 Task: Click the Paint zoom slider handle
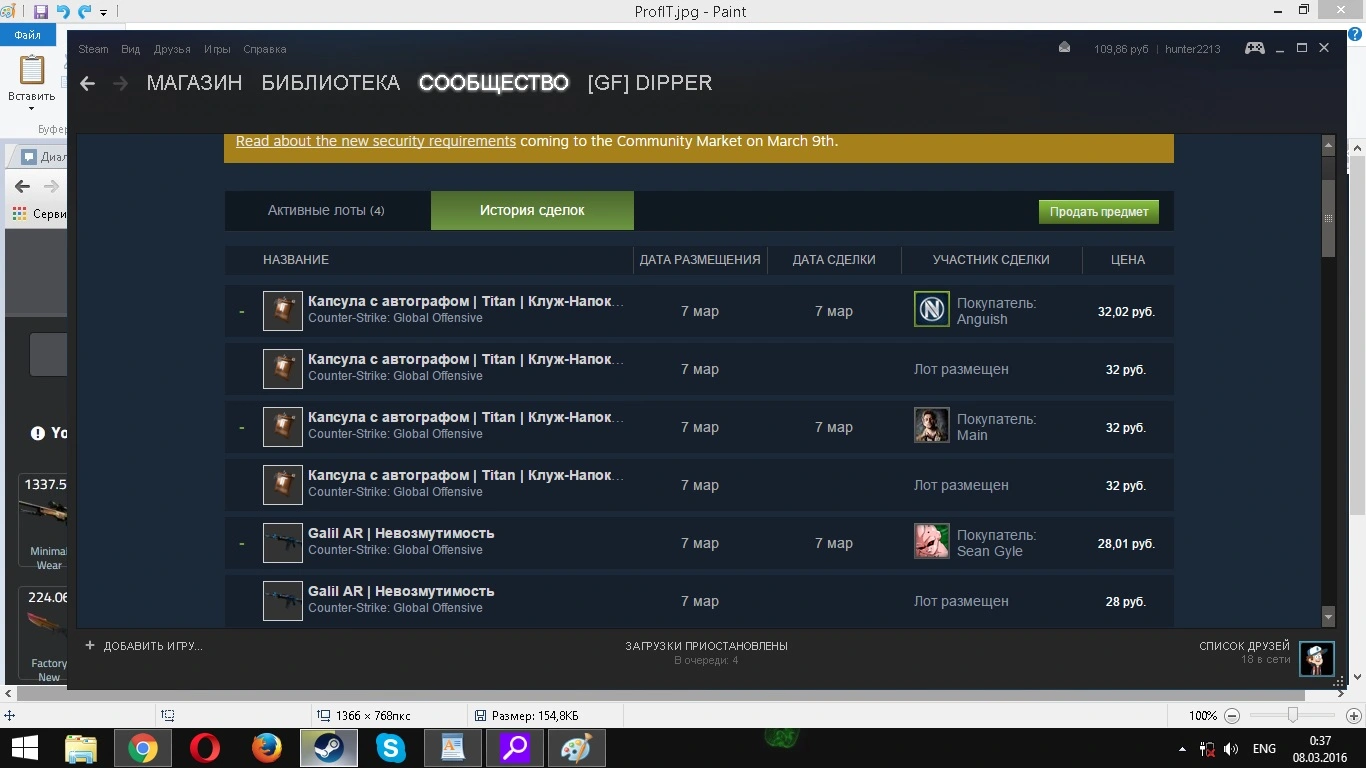point(1293,716)
